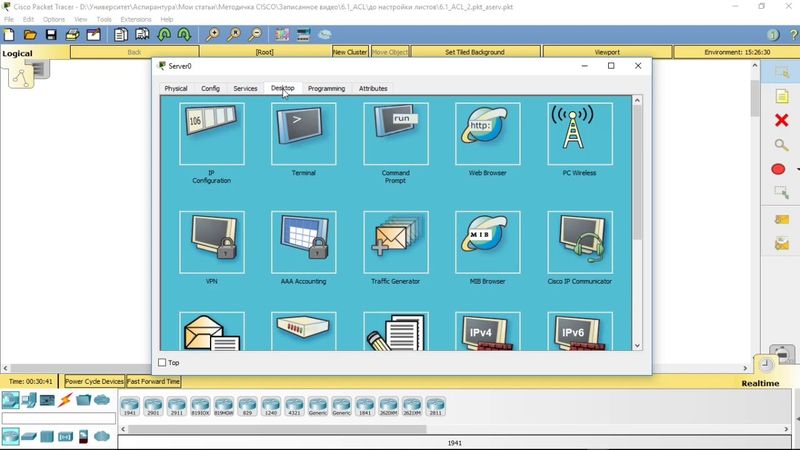Switch to Realtime mode tab

pos(760,383)
